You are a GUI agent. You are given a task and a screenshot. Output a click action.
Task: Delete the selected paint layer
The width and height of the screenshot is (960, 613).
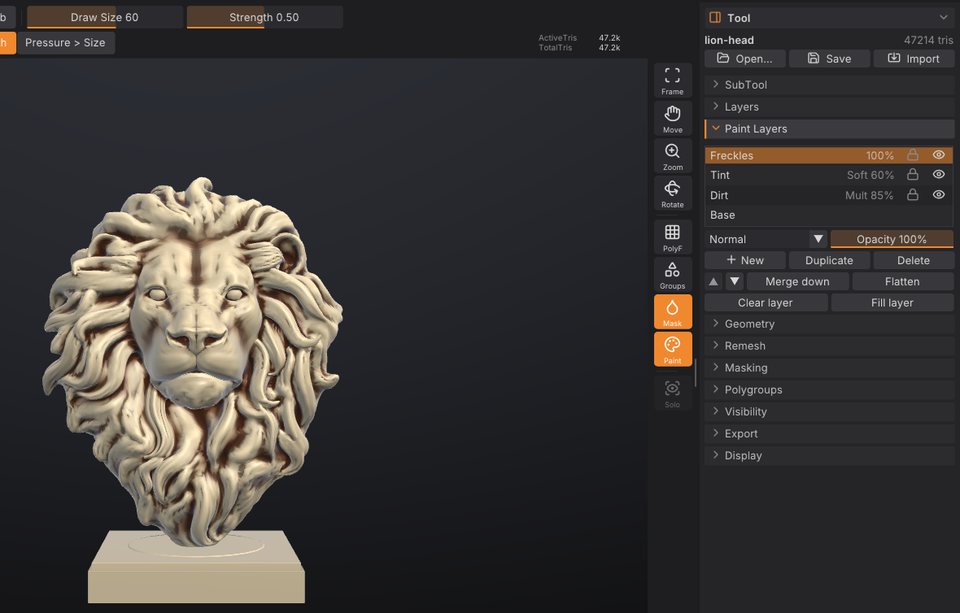[x=913, y=260]
